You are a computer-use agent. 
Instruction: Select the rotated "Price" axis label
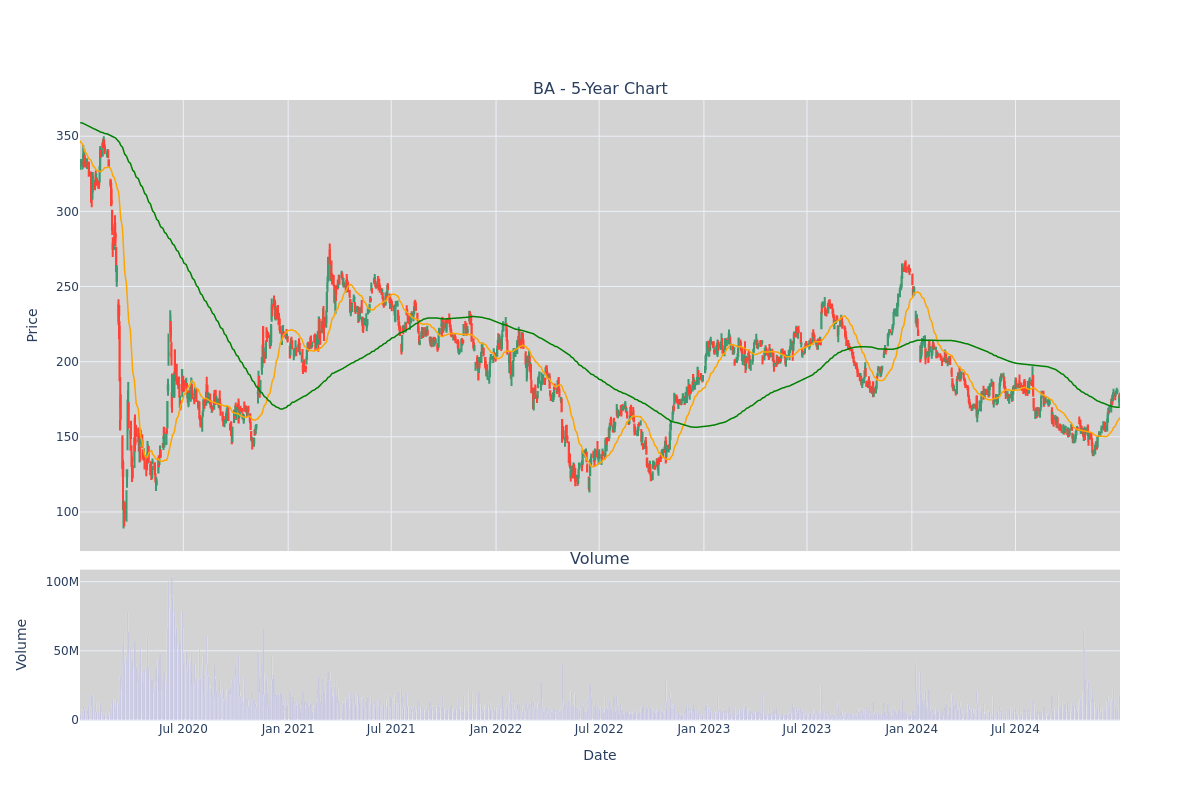pyautogui.click(x=33, y=325)
